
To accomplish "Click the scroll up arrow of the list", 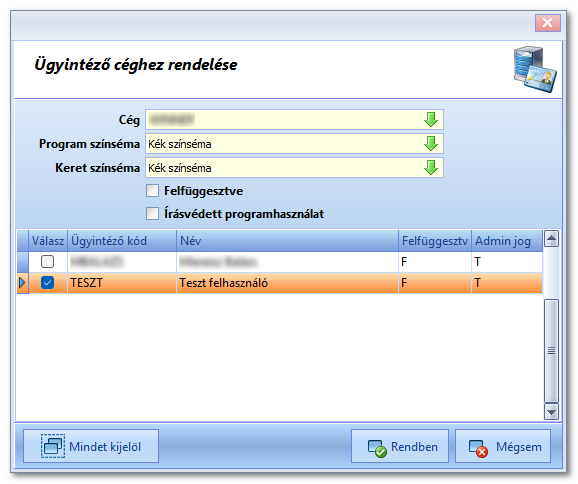I will (551, 239).
